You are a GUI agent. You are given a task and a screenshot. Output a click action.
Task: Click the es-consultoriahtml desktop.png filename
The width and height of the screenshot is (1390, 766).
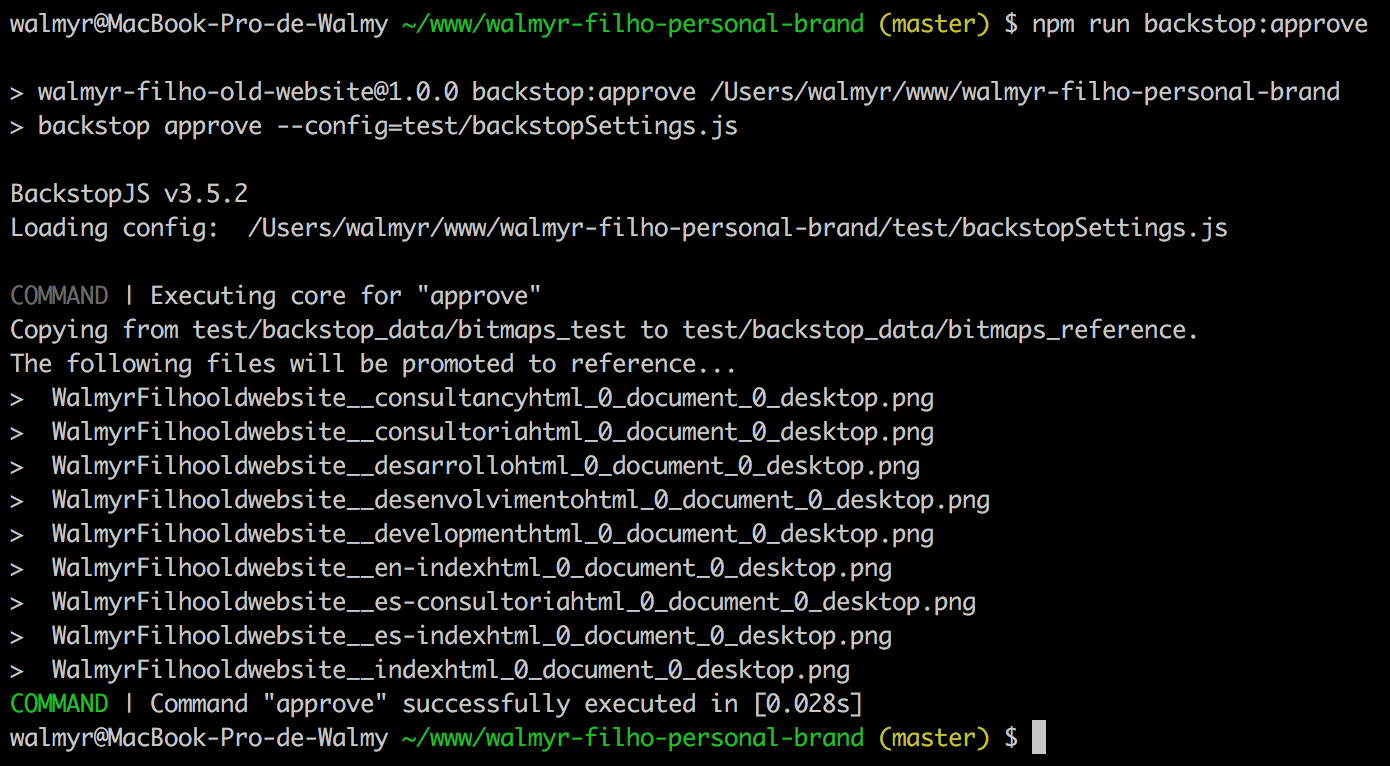point(513,602)
